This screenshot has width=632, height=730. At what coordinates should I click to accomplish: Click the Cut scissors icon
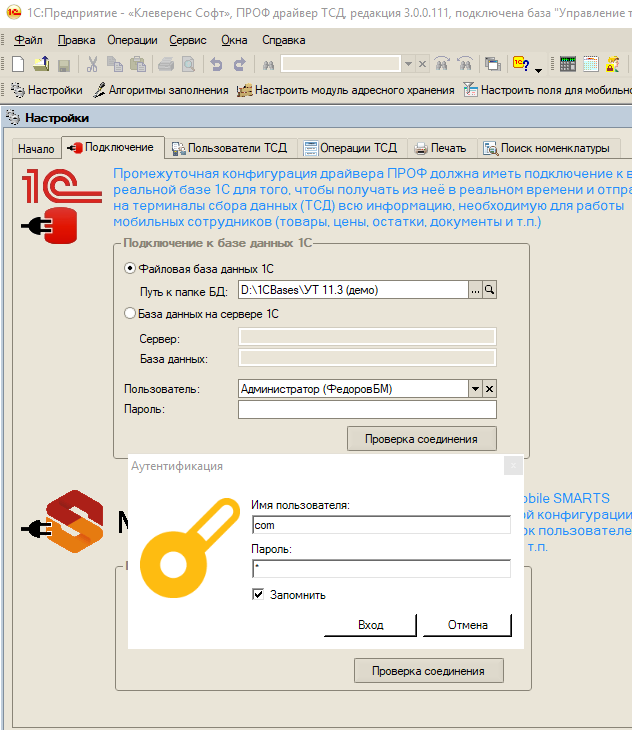click(92, 64)
